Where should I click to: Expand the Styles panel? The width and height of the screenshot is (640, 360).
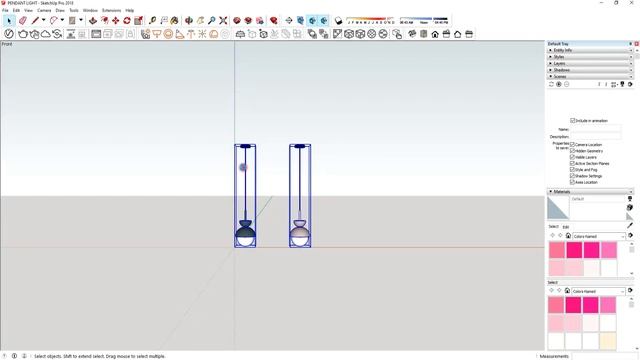[x=590, y=57]
